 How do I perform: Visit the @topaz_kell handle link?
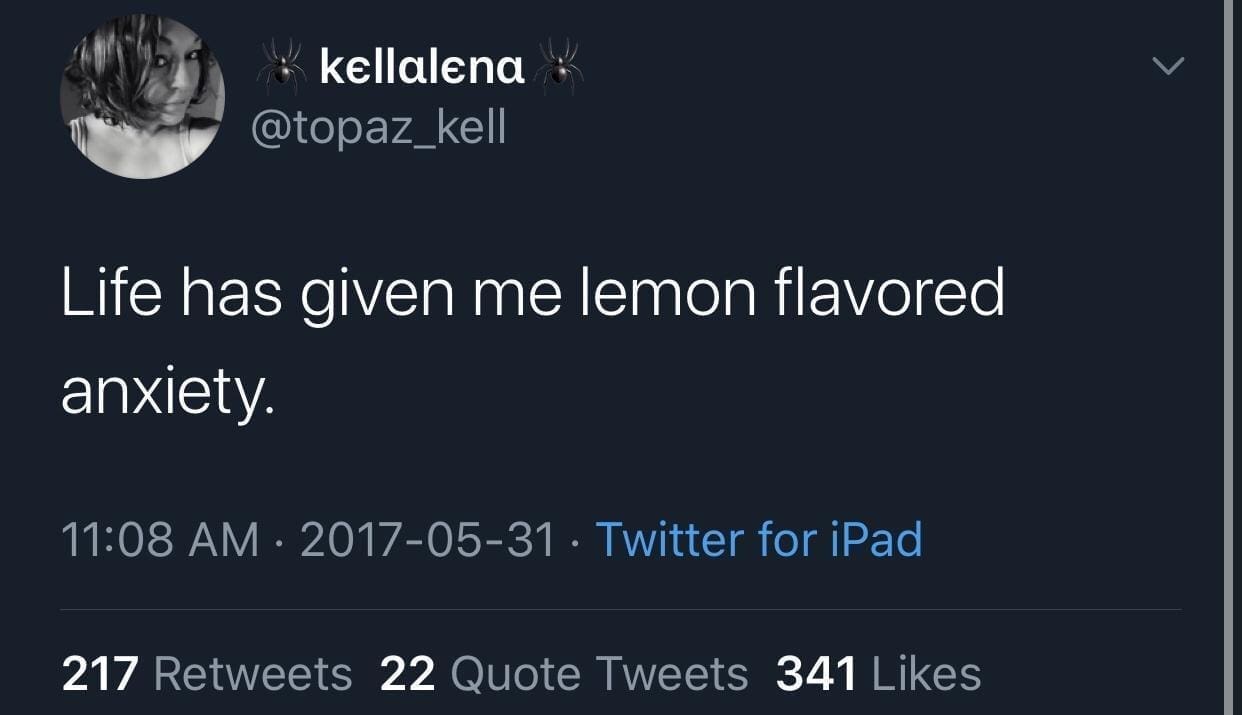[380, 127]
